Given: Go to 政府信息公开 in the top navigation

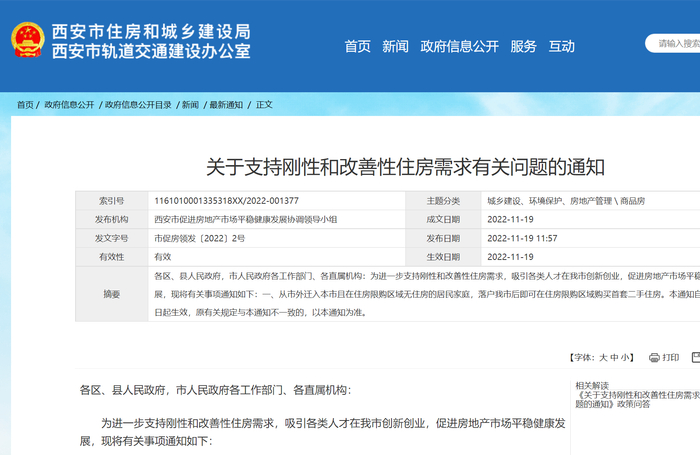Looking at the screenshot, I should tap(459, 46).
